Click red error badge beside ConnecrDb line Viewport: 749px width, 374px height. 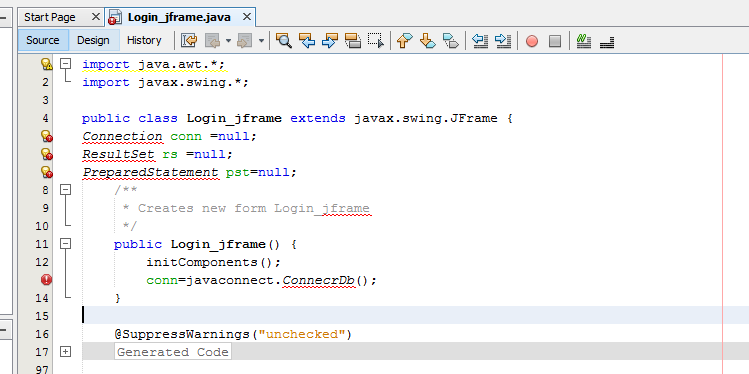coord(46,279)
